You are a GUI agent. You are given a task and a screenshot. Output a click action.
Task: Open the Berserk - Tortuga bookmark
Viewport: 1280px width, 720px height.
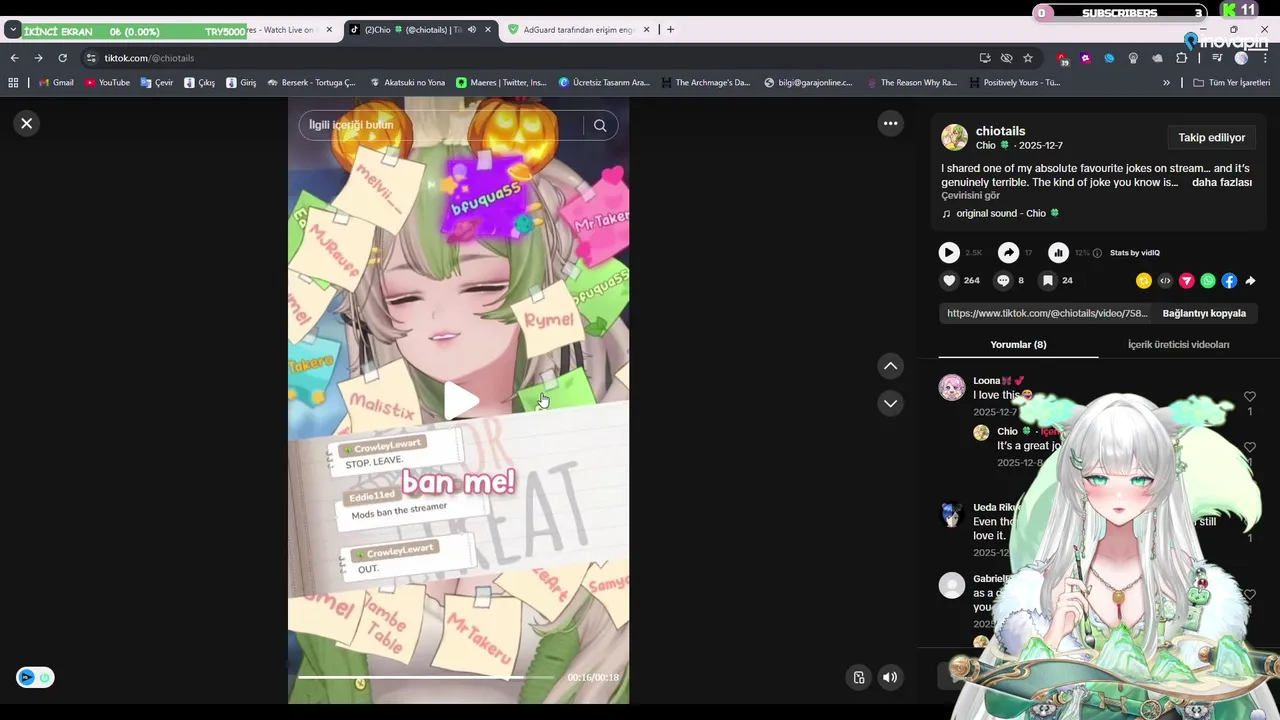(311, 83)
